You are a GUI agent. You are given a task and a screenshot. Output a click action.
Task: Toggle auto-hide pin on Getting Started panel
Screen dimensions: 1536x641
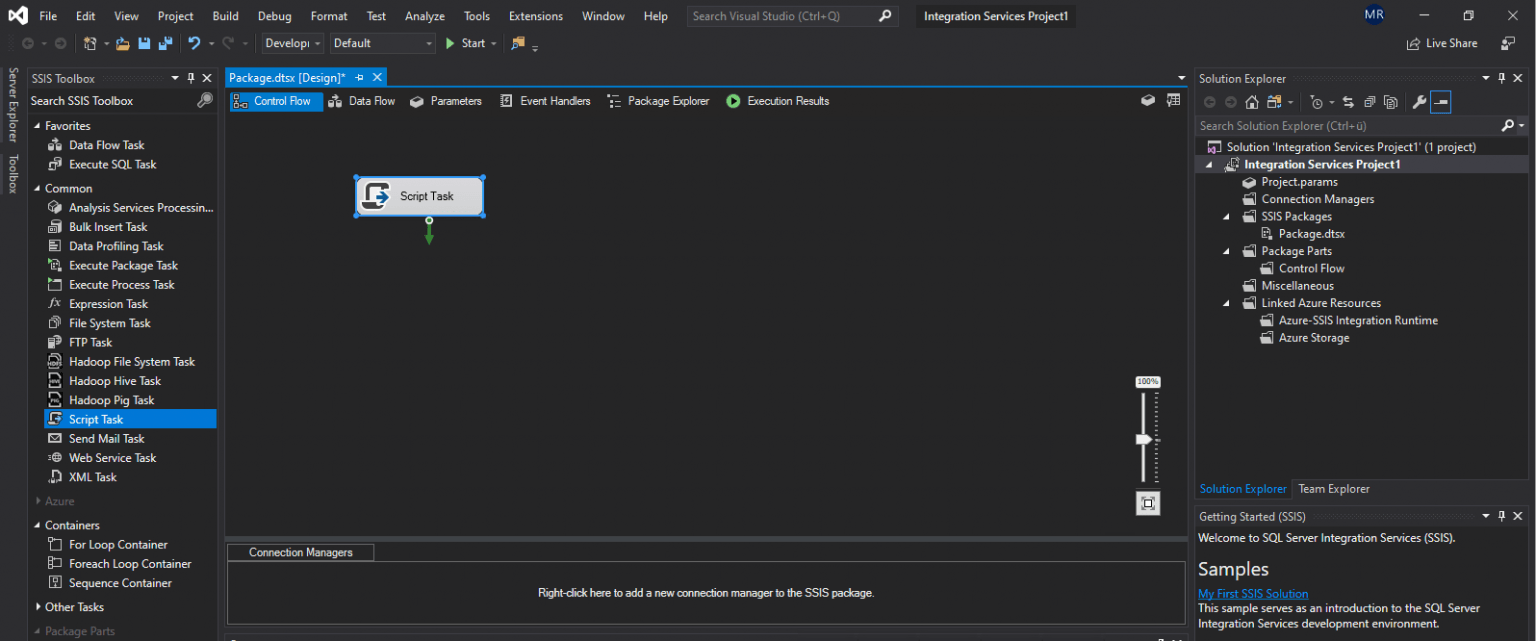[1501, 516]
